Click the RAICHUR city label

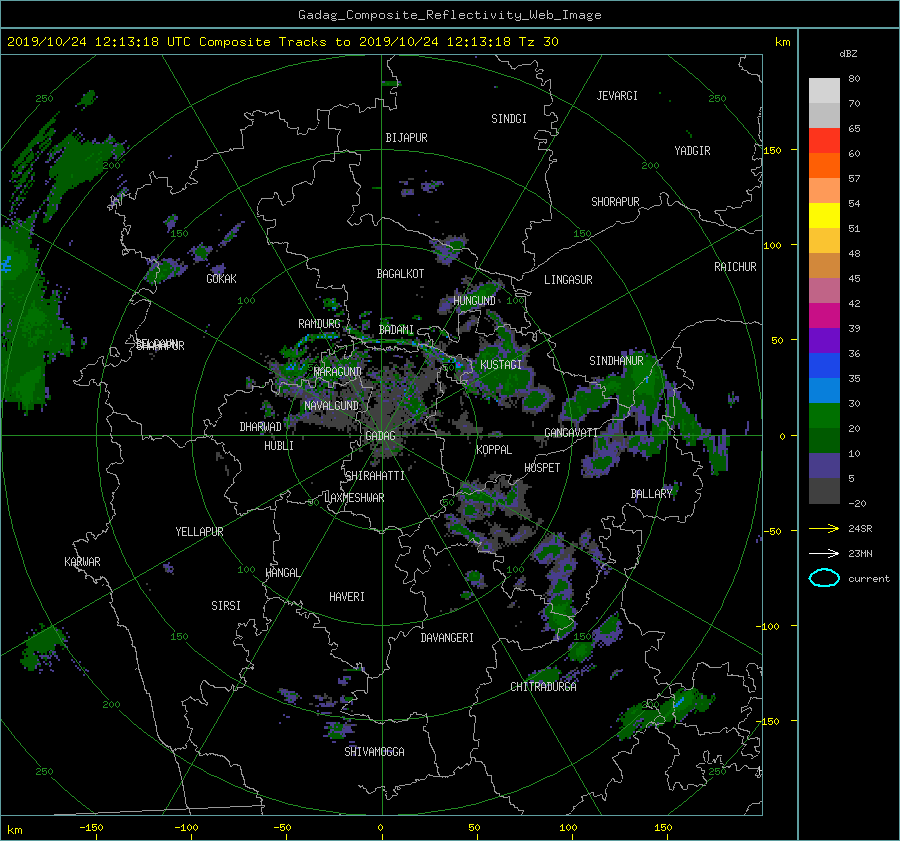tap(735, 267)
